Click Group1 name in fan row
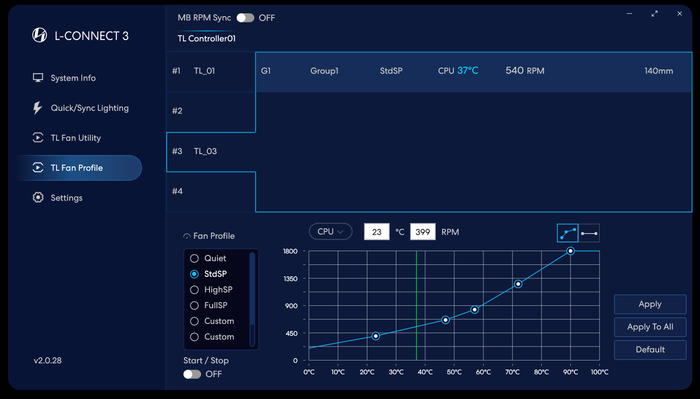The height and width of the screenshot is (399, 700). (324, 71)
